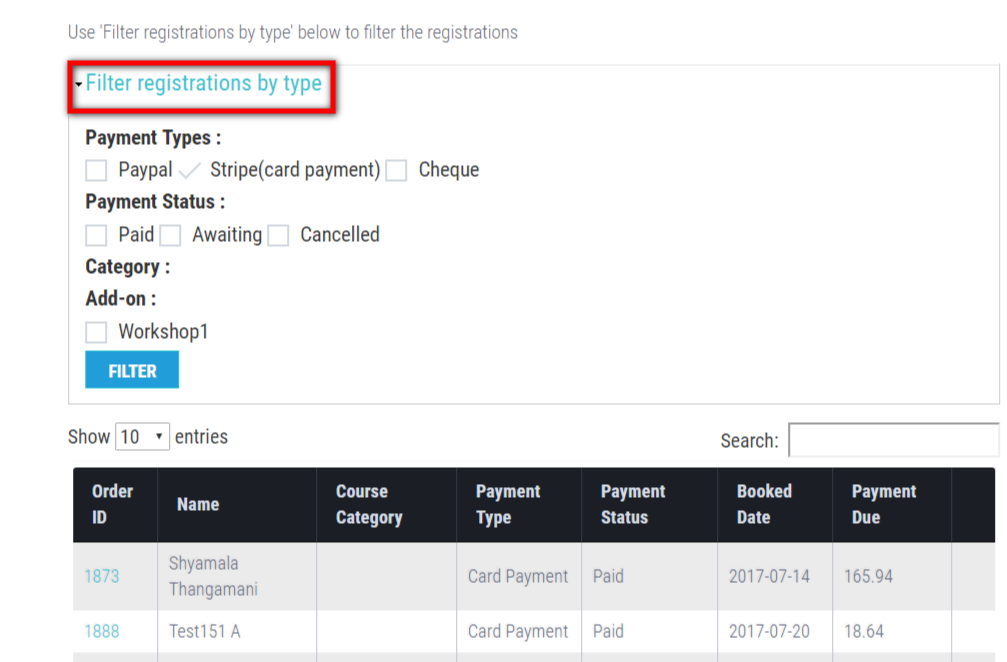Sort by Payment Type column header
This screenshot has width=1007, height=662.
519,505
